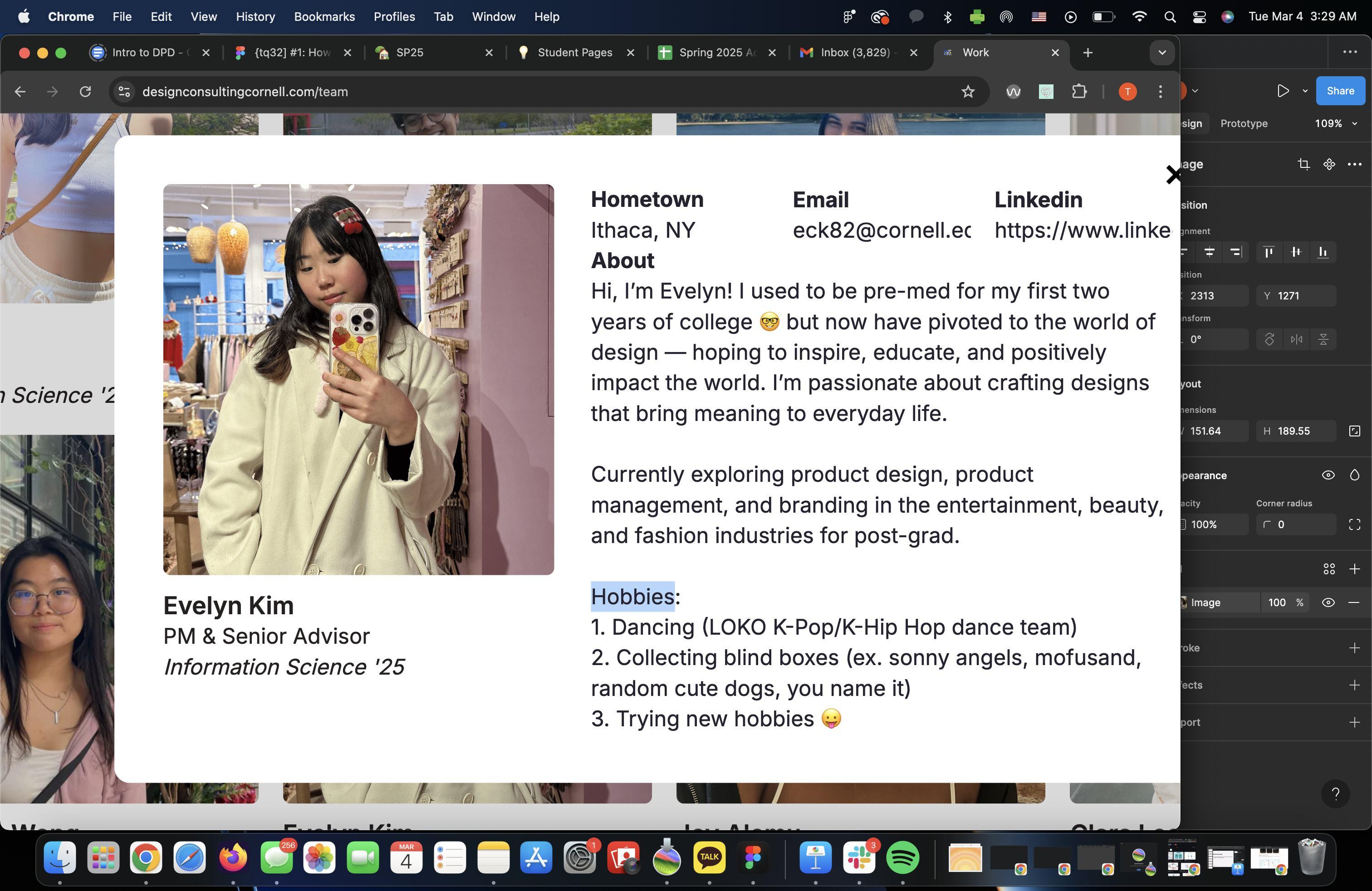Bookmark this page with the star icon

(x=968, y=92)
